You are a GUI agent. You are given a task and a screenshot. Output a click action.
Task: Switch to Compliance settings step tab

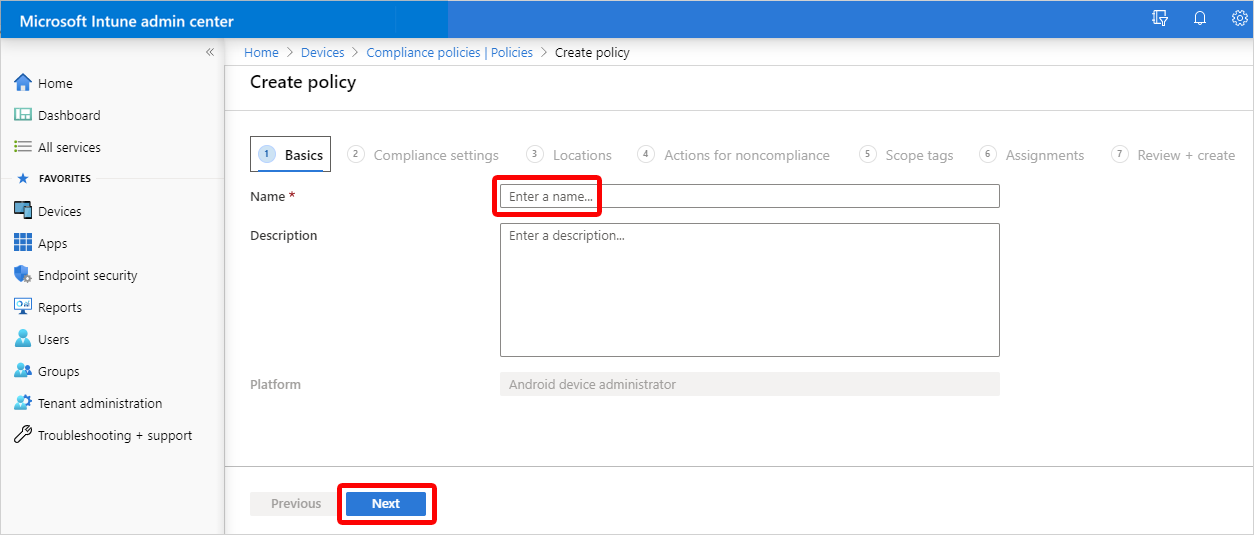(423, 155)
